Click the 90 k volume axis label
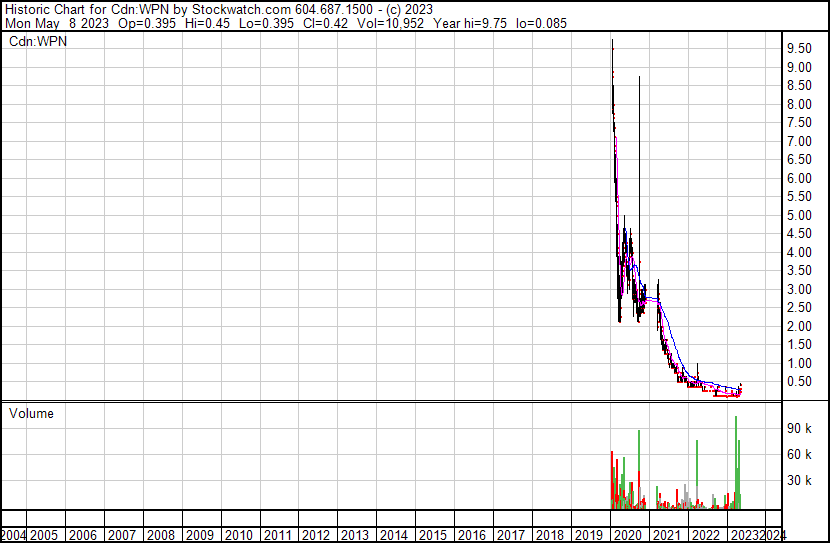The width and height of the screenshot is (830, 543). (799, 428)
